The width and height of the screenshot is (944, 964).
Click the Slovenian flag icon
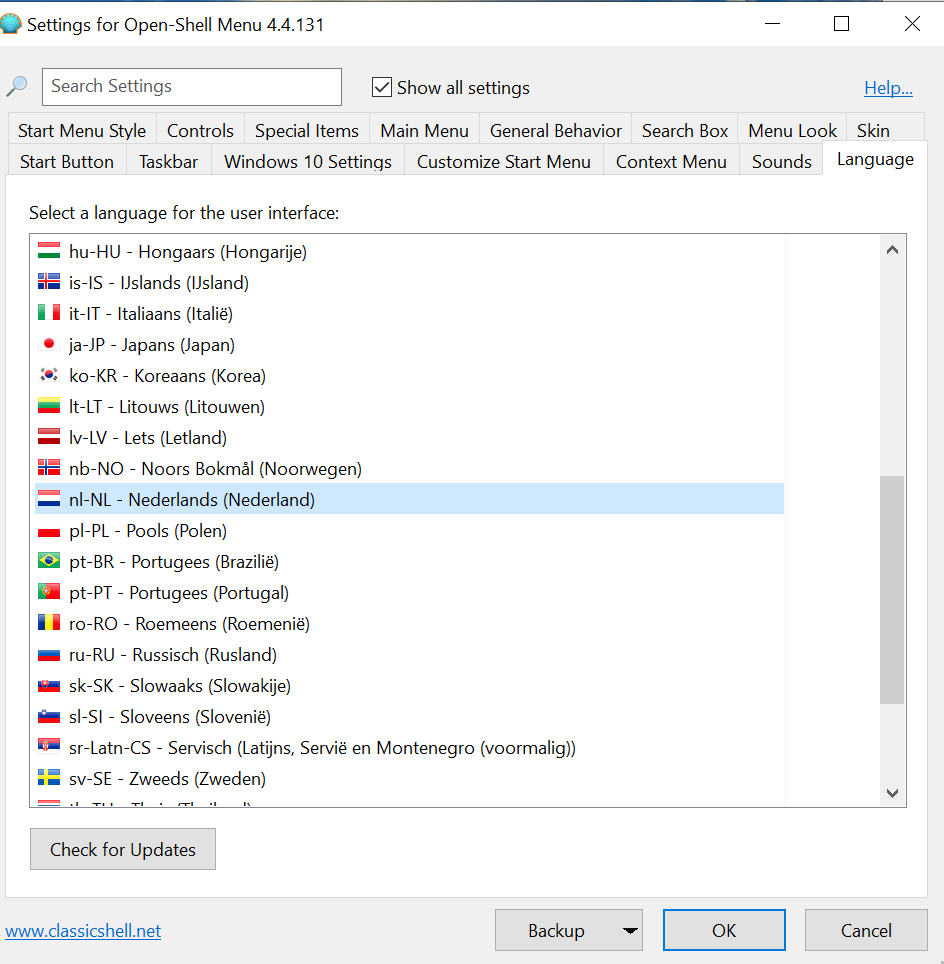[x=49, y=716]
